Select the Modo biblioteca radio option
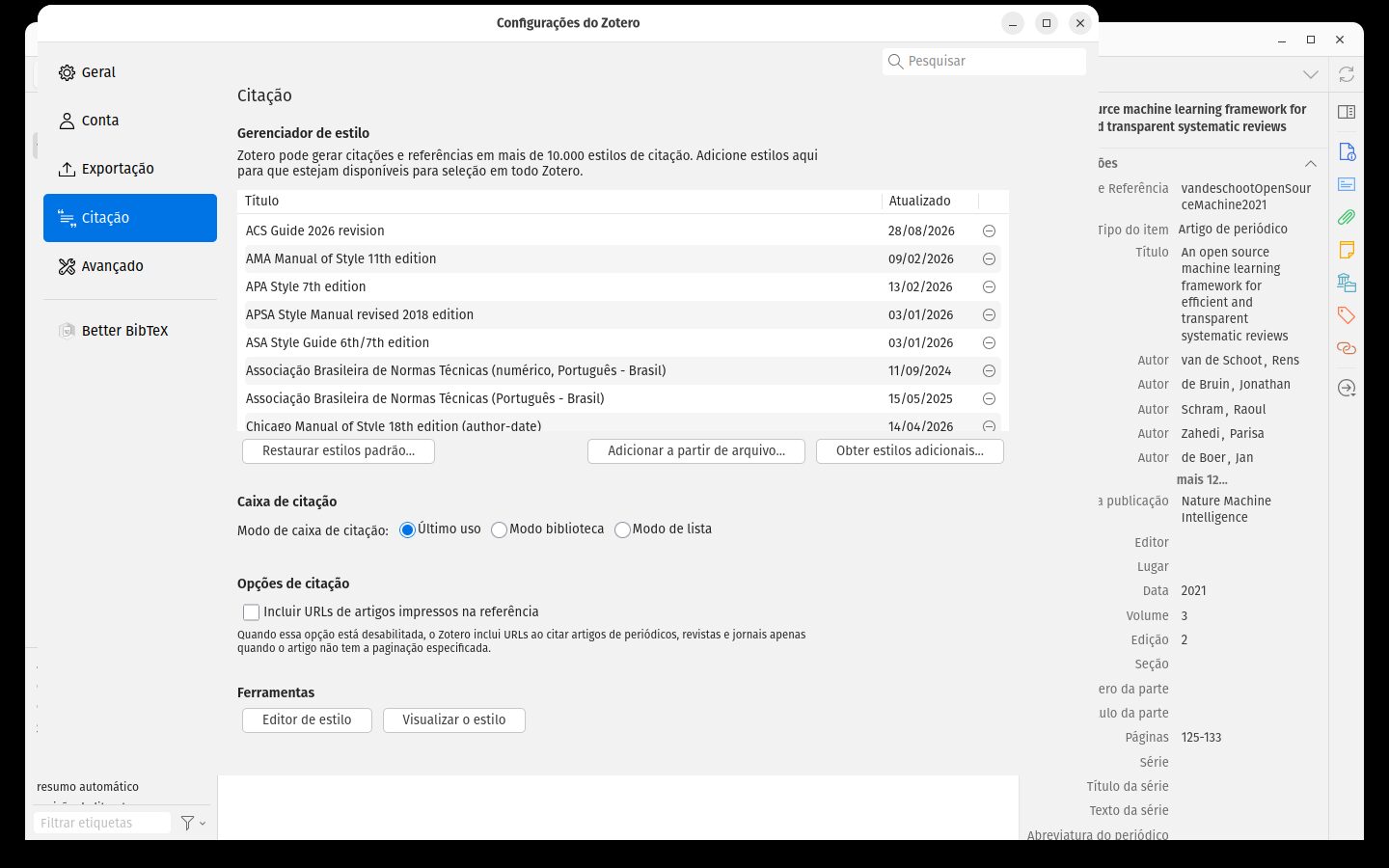This screenshot has width=1389, height=868. click(x=499, y=529)
